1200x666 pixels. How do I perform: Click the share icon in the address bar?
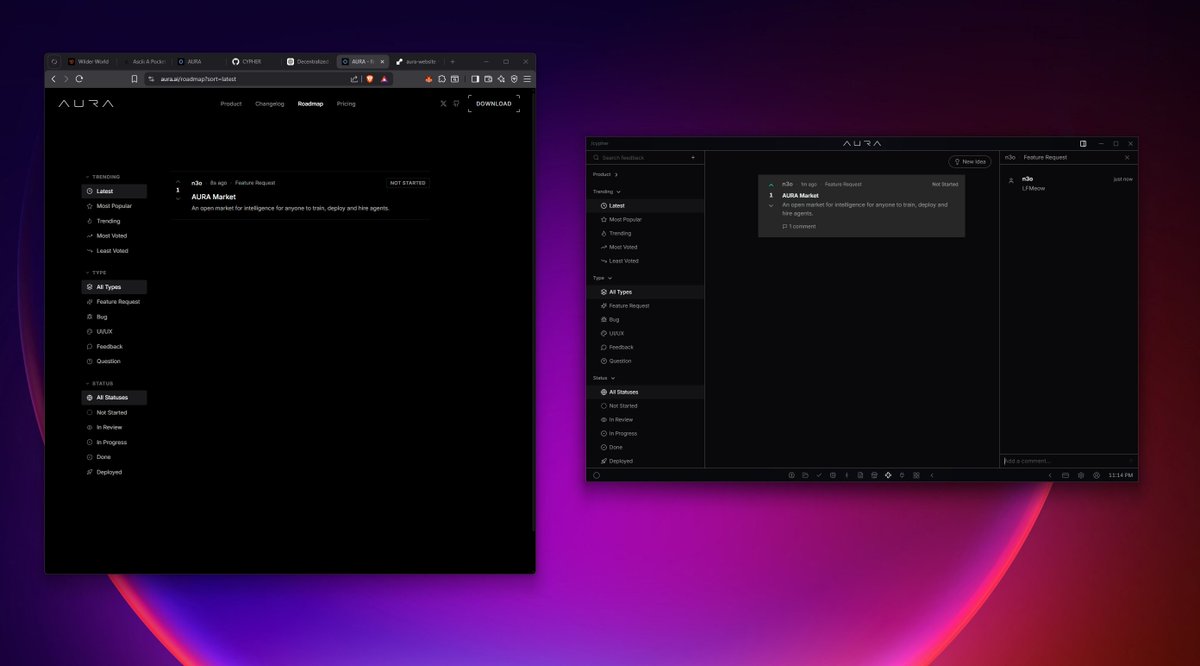pyautogui.click(x=354, y=79)
